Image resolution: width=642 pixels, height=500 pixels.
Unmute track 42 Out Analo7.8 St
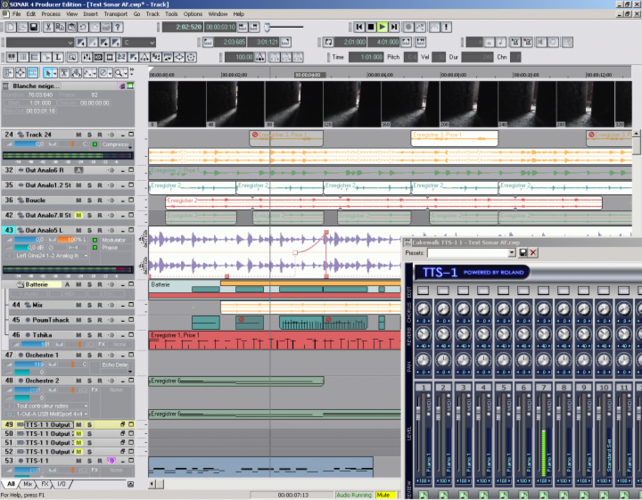coord(79,215)
